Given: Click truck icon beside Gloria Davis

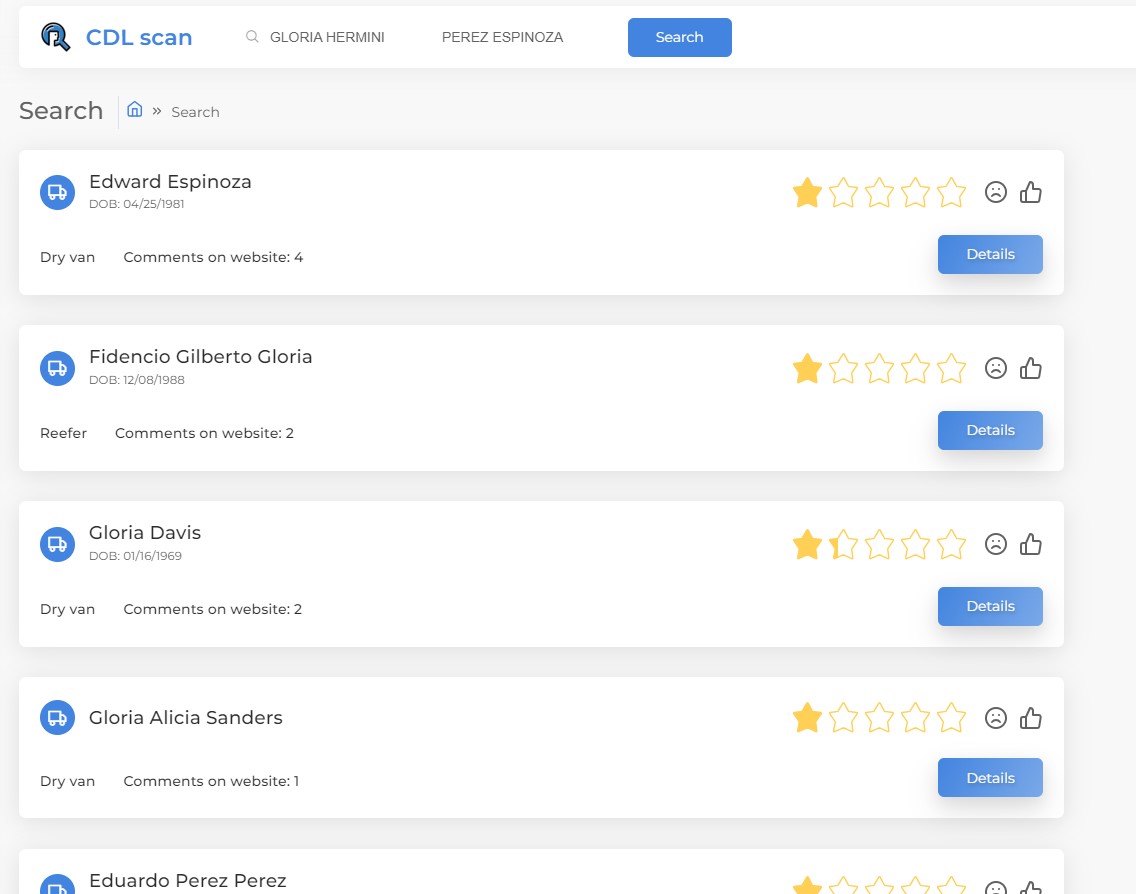Looking at the screenshot, I should pos(57,544).
